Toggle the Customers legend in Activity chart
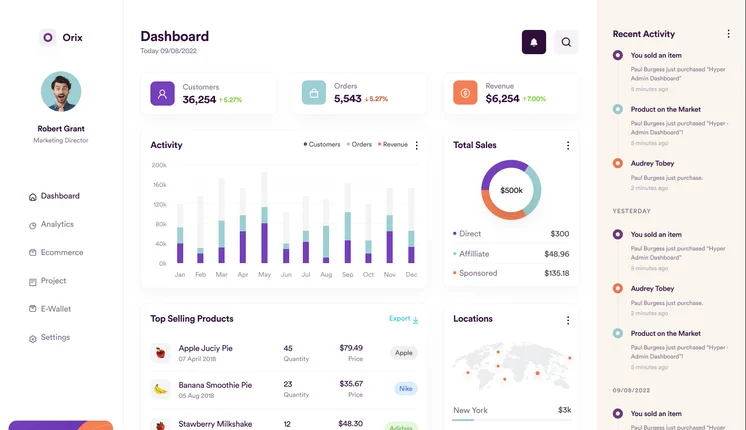Image resolution: width=746 pixels, height=430 pixels. click(322, 144)
